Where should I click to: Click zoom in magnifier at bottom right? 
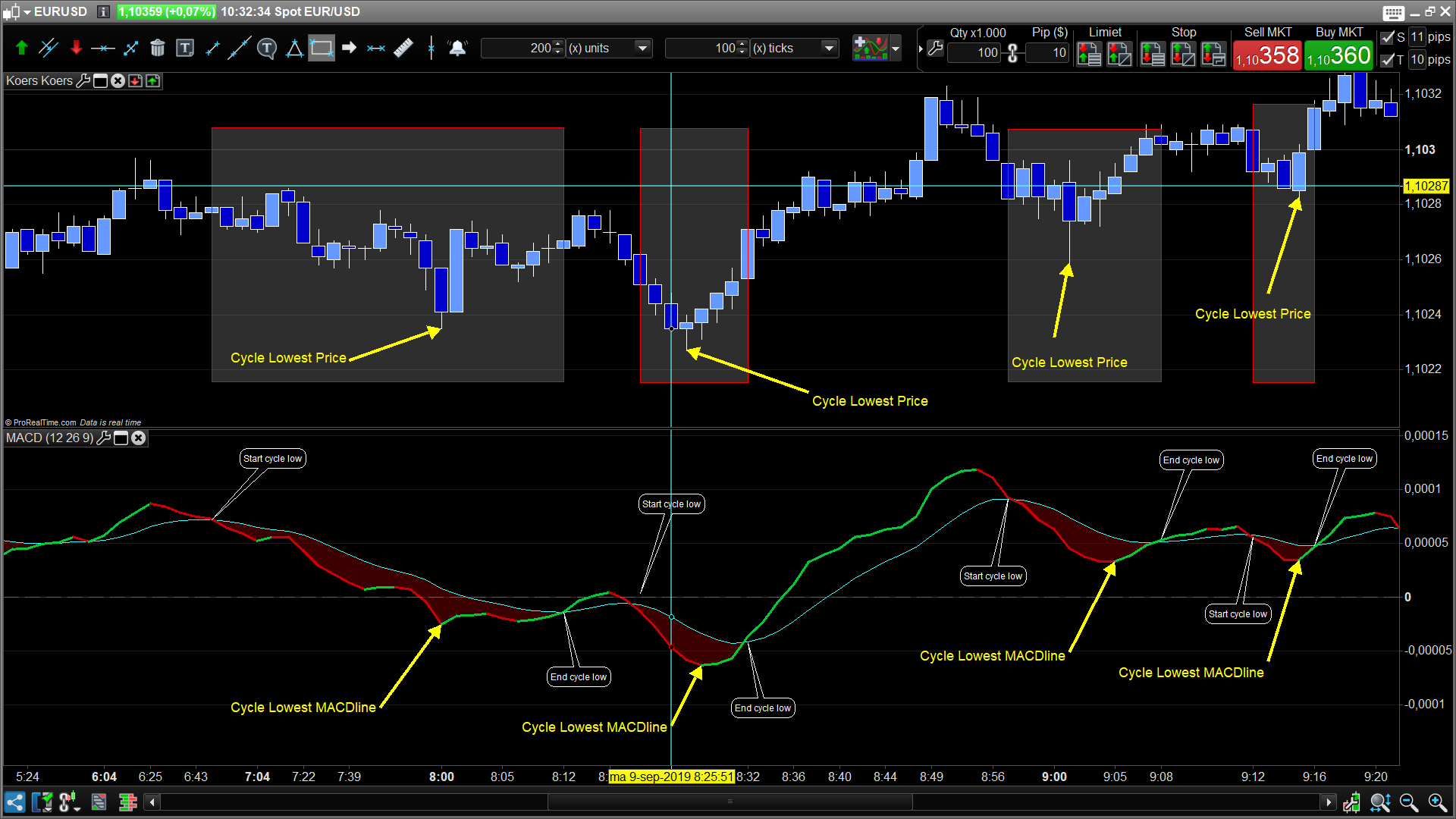pyautogui.click(x=1436, y=802)
